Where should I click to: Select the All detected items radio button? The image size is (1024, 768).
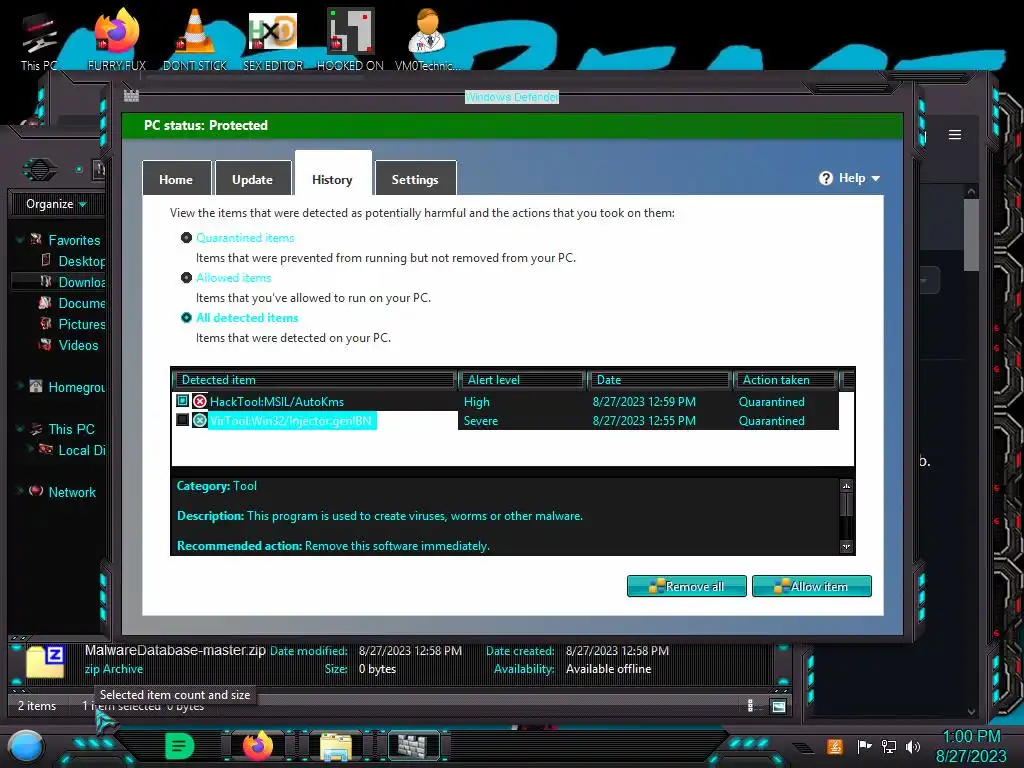tap(186, 317)
